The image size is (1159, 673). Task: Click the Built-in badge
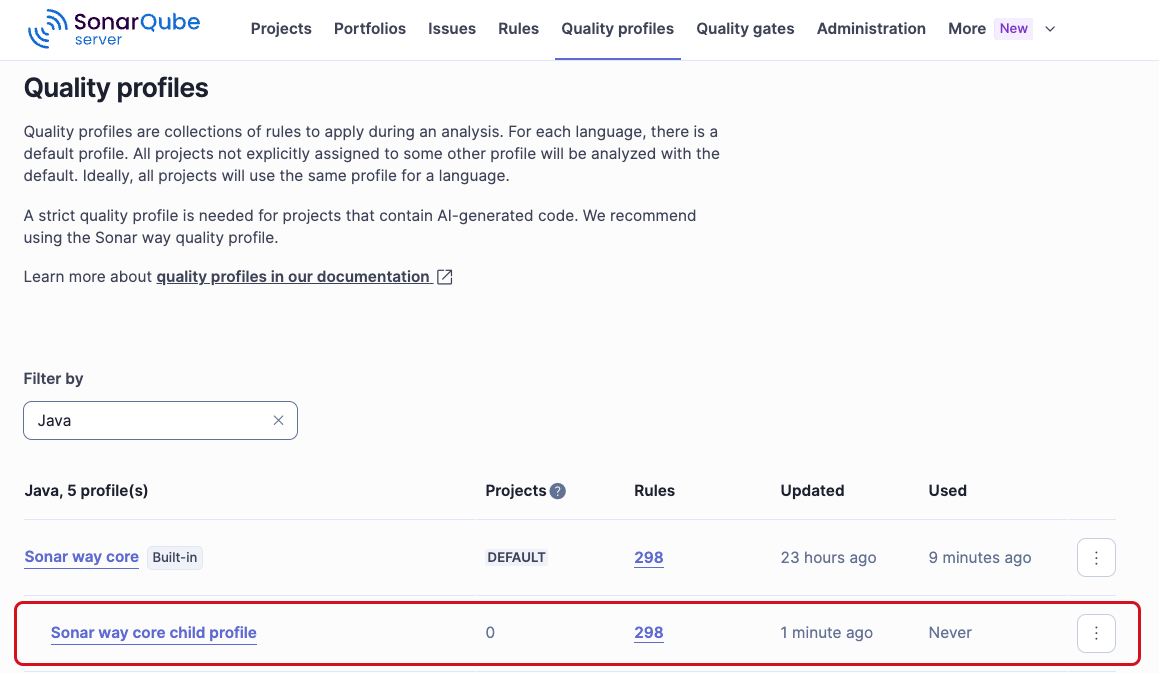tap(174, 558)
